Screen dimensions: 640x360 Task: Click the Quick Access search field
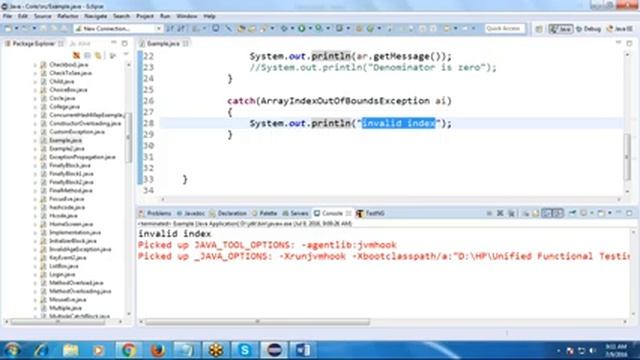tap(504, 28)
